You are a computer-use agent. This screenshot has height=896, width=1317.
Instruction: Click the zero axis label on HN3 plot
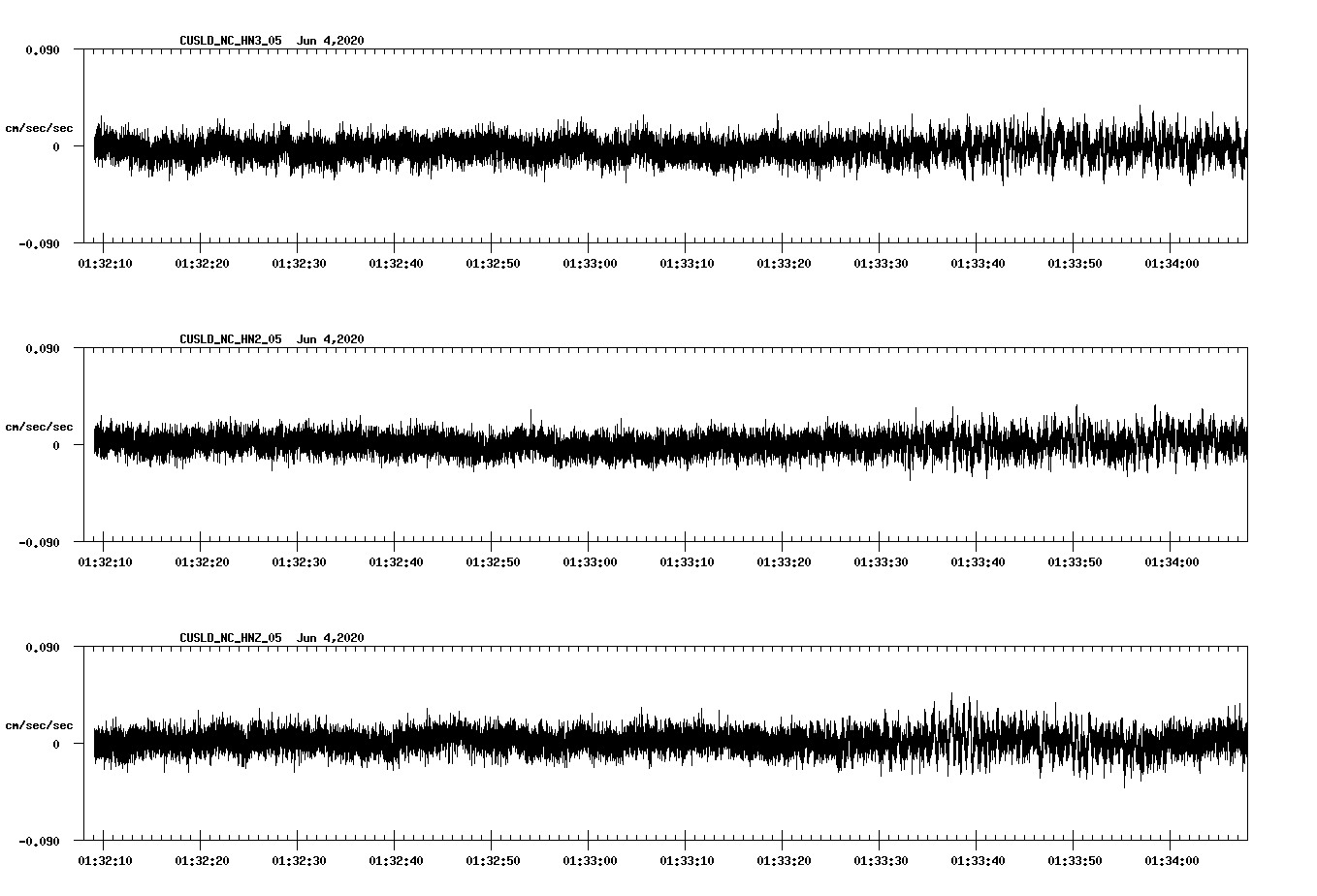(x=56, y=146)
